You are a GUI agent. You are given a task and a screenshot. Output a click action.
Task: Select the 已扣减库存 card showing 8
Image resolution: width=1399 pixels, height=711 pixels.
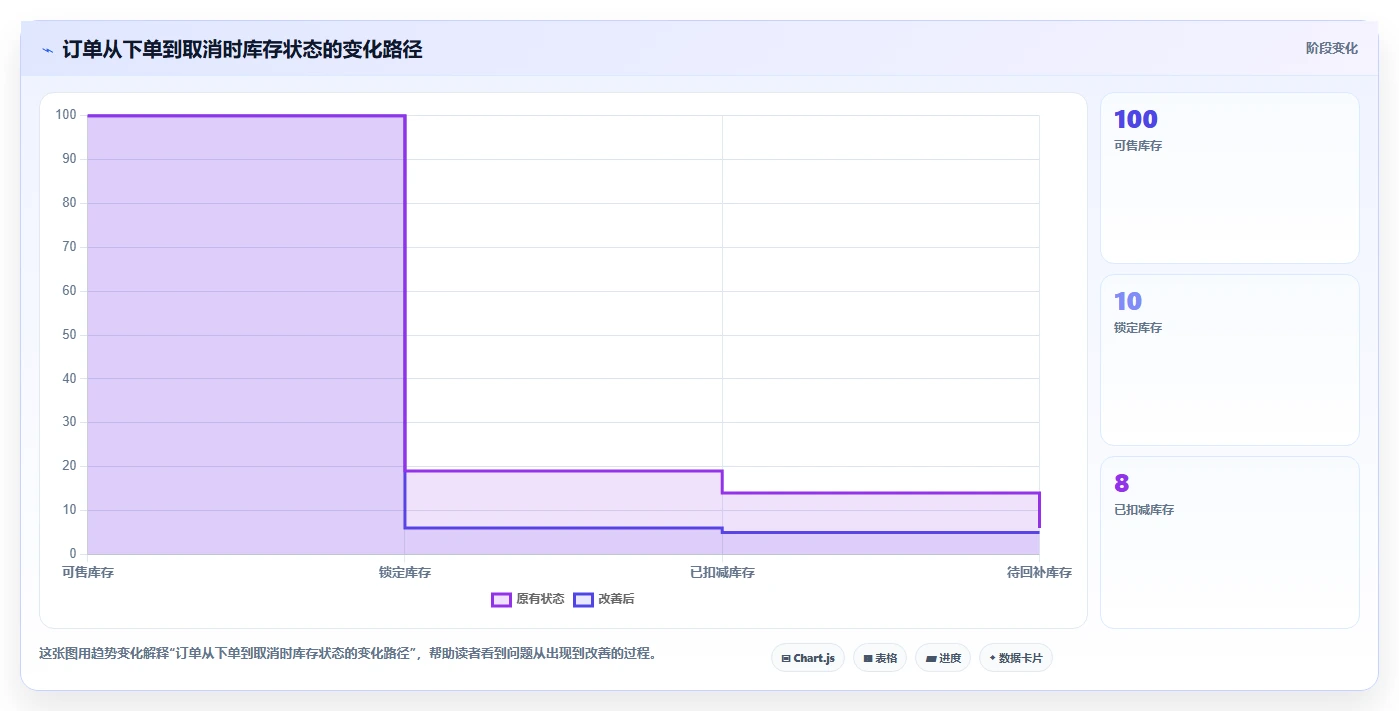[x=1230, y=542]
